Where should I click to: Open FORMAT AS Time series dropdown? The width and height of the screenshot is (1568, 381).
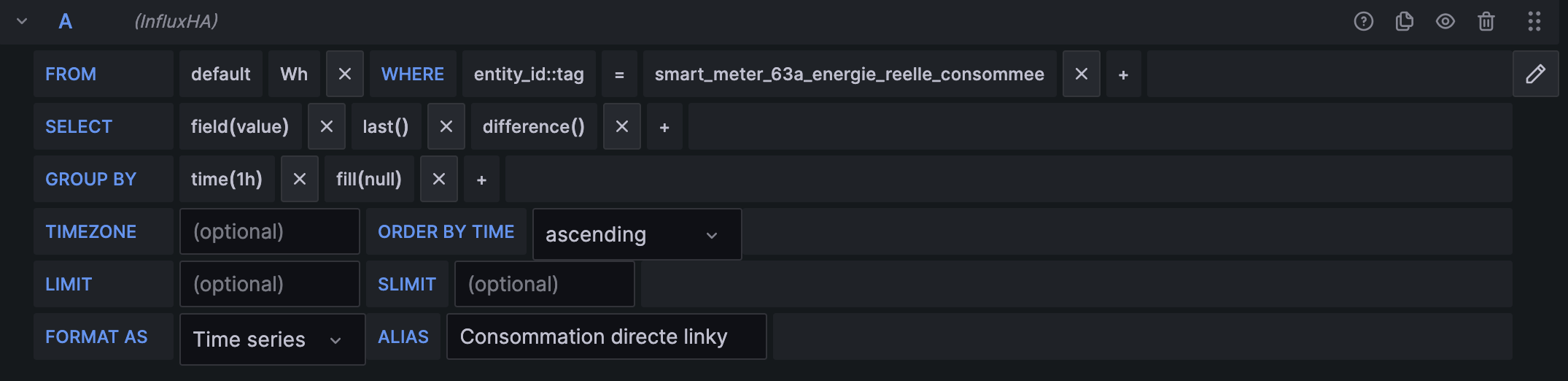pos(272,339)
